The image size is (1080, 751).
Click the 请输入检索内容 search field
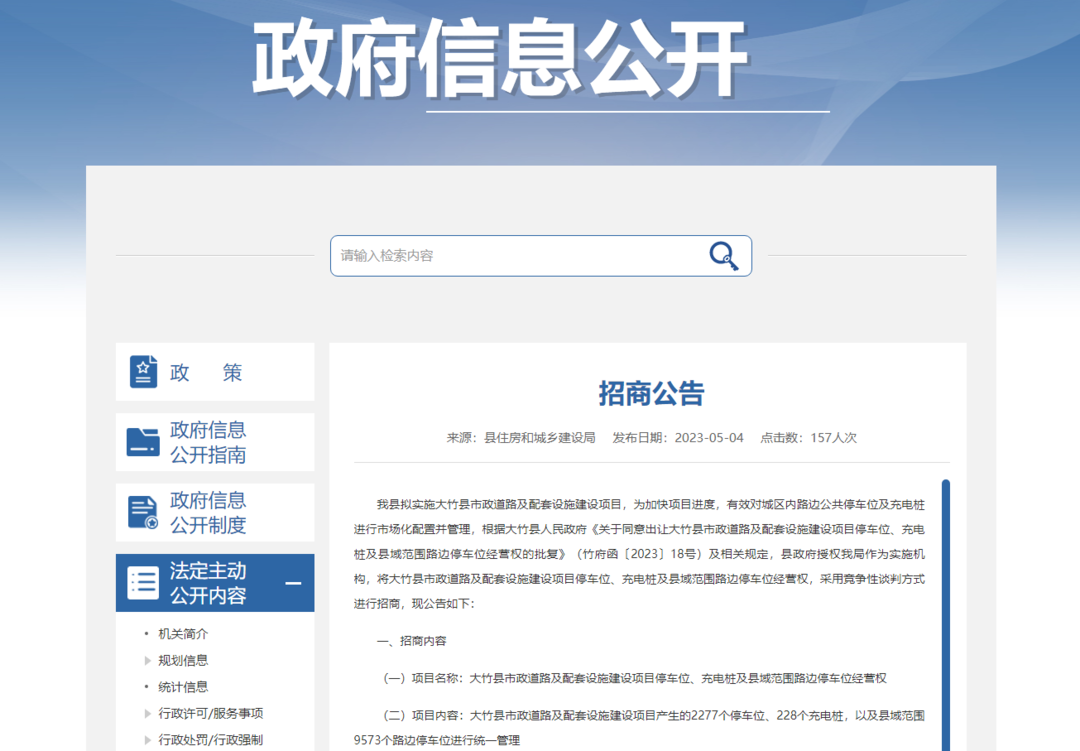tap(520, 256)
